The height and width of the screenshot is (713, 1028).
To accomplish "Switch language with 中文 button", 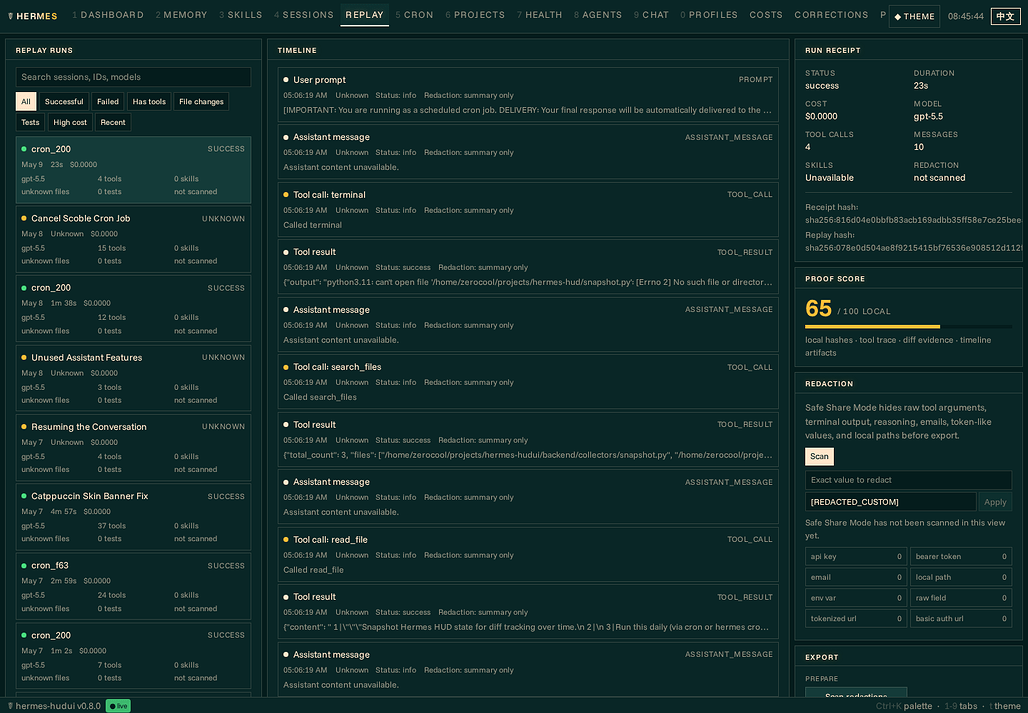I will click(x=1005, y=16).
